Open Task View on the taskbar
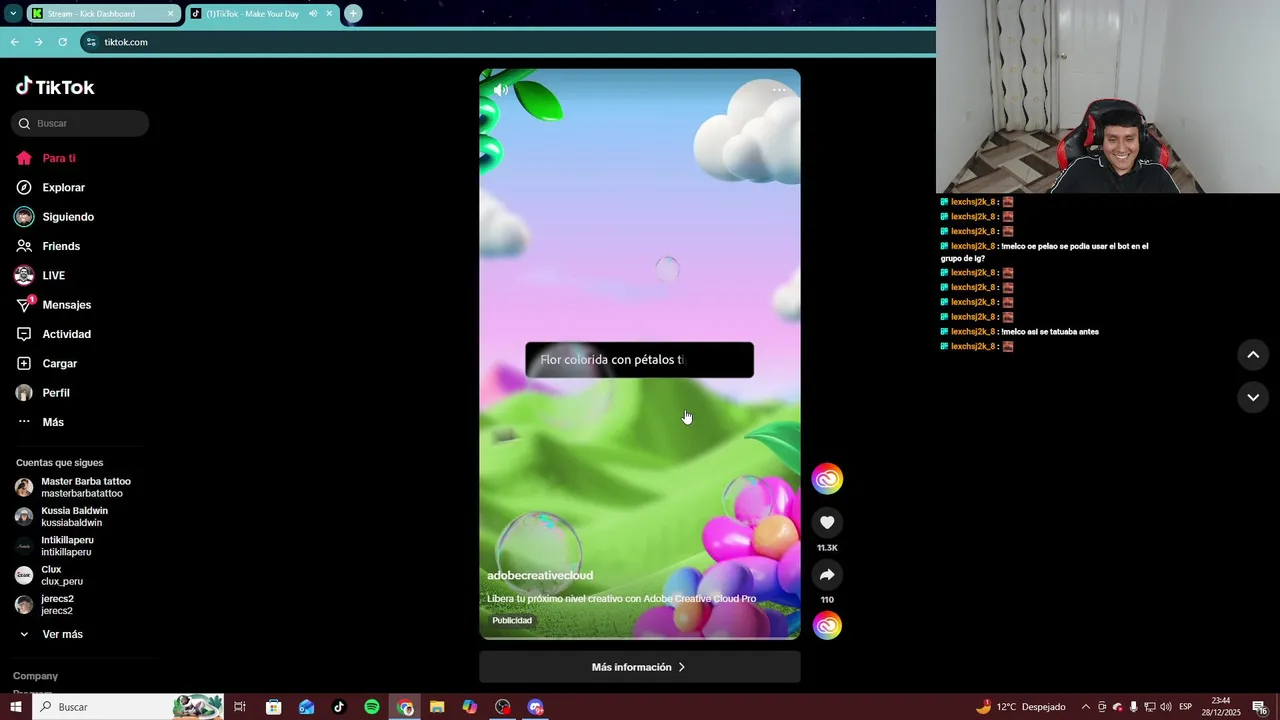 coord(240,707)
